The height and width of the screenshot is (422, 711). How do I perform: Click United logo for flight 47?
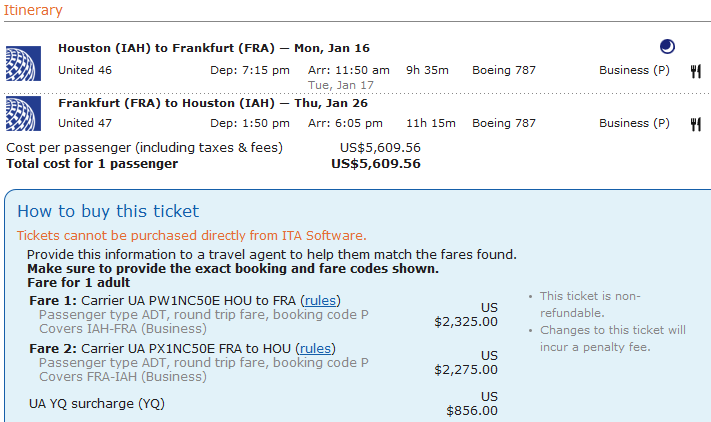tap(22, 114)
